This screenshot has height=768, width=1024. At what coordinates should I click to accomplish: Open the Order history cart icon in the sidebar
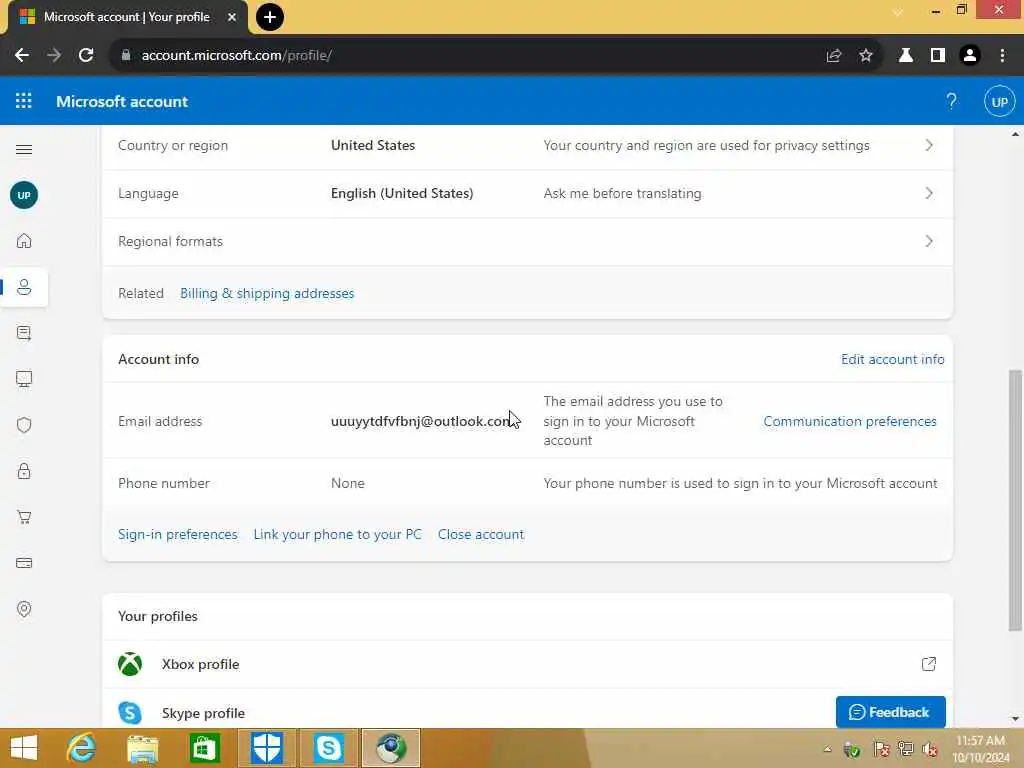coord(24,517)
